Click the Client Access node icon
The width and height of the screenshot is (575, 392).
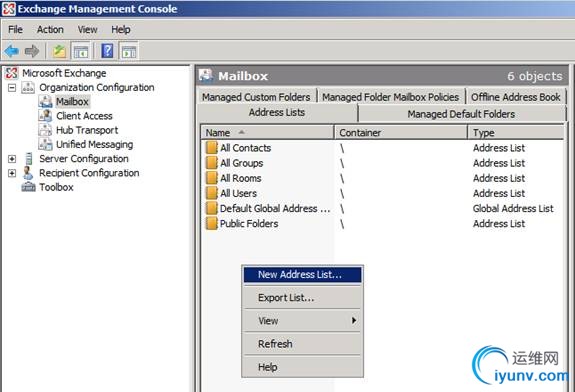[x=45, y=116]
